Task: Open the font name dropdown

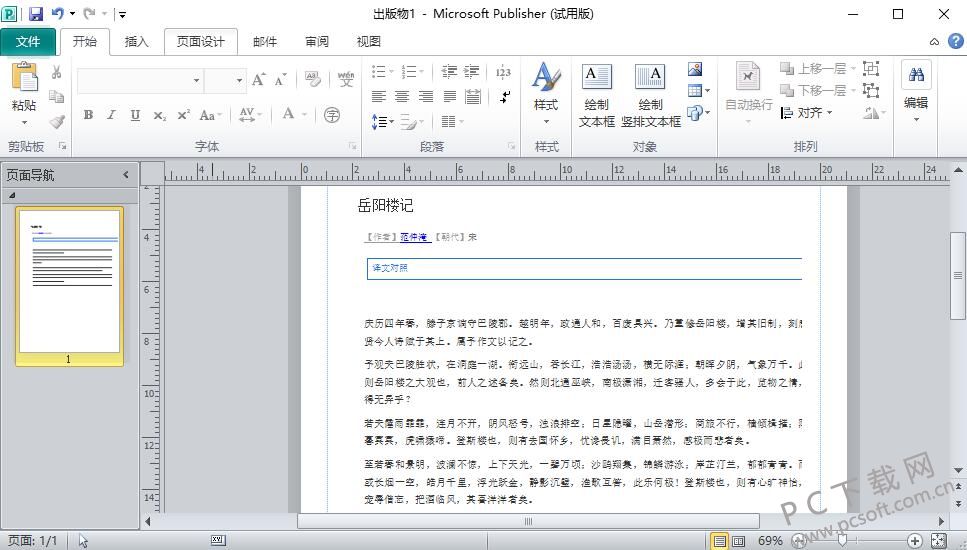Action: pyautogui.click(x=196, y=81)
